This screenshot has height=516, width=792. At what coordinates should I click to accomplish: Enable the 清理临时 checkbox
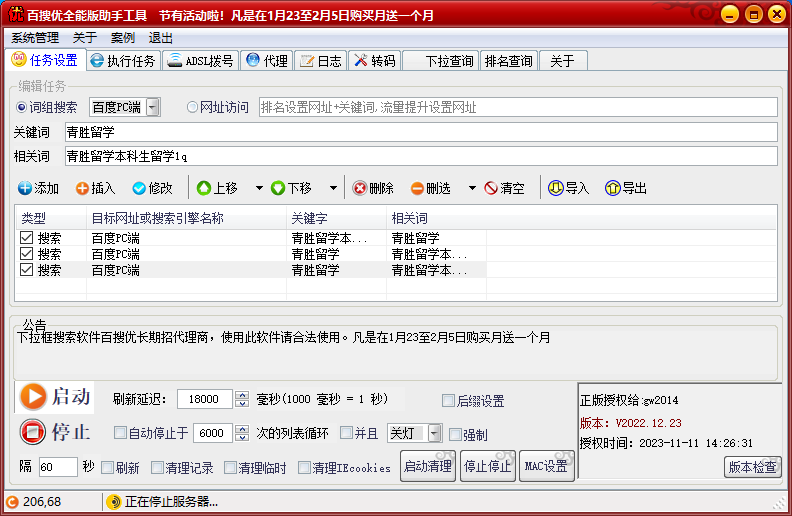(230, 468)
